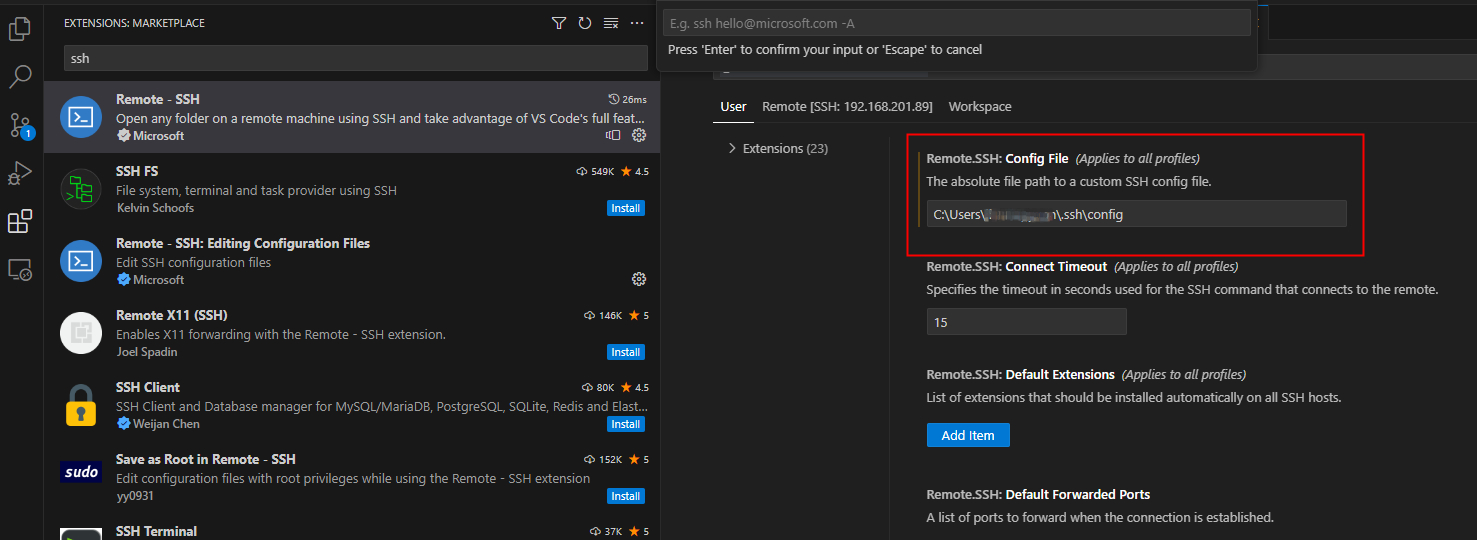
Task: Open the SSH Client extension title
Action: (x=148, y=387)
